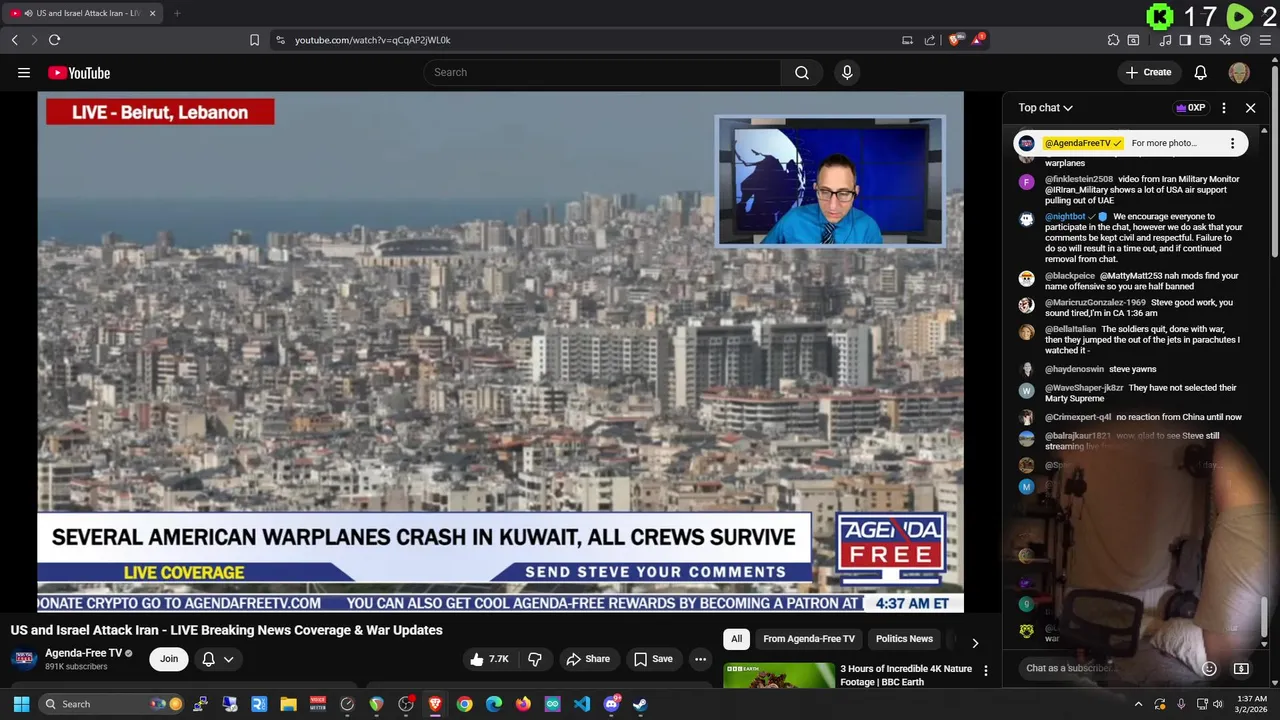
Task: Click the browser address bar URL
Action: coord(373,40)
